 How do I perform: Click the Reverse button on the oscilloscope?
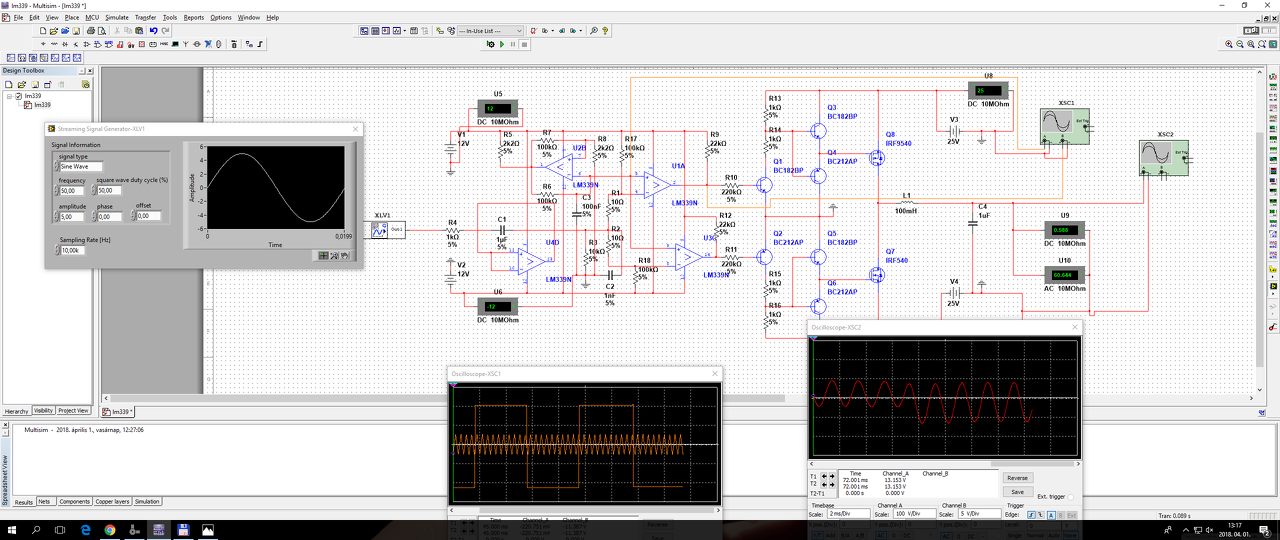[1017, 478]
